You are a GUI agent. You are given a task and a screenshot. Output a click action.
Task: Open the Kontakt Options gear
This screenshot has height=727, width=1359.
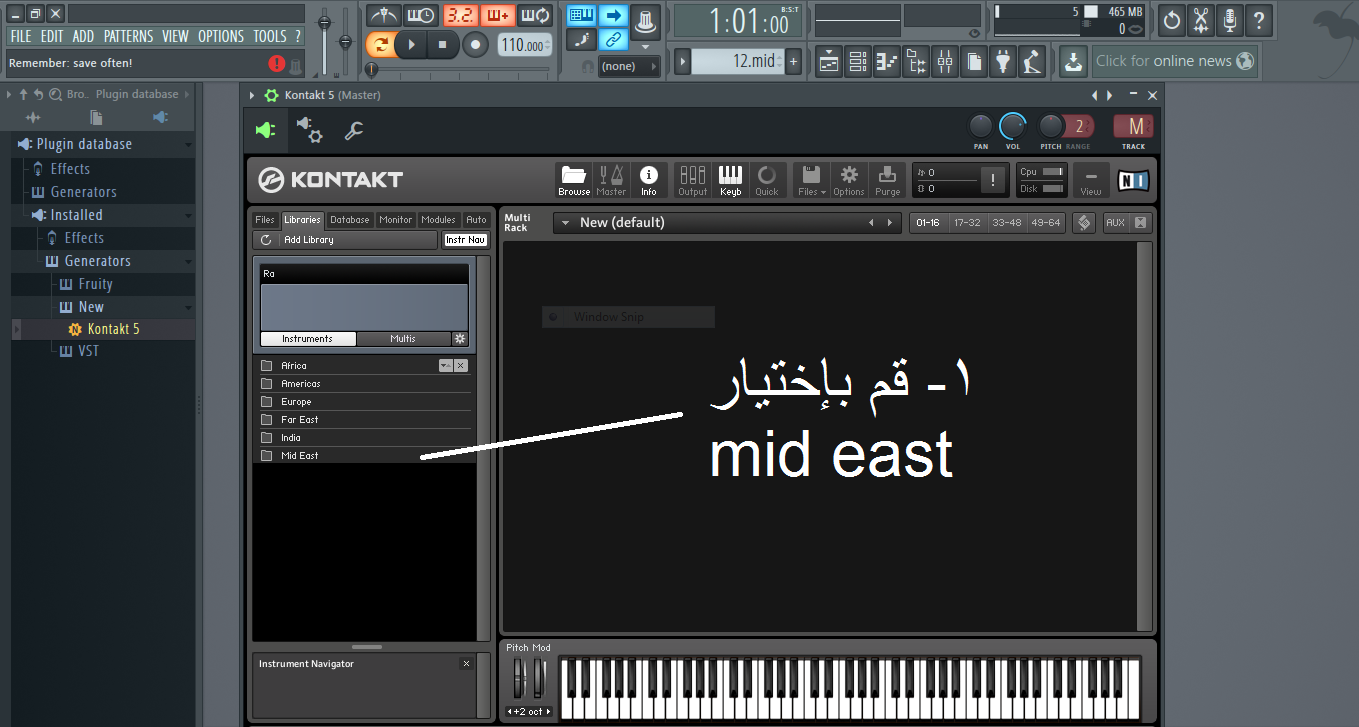[x=849, y=180]
